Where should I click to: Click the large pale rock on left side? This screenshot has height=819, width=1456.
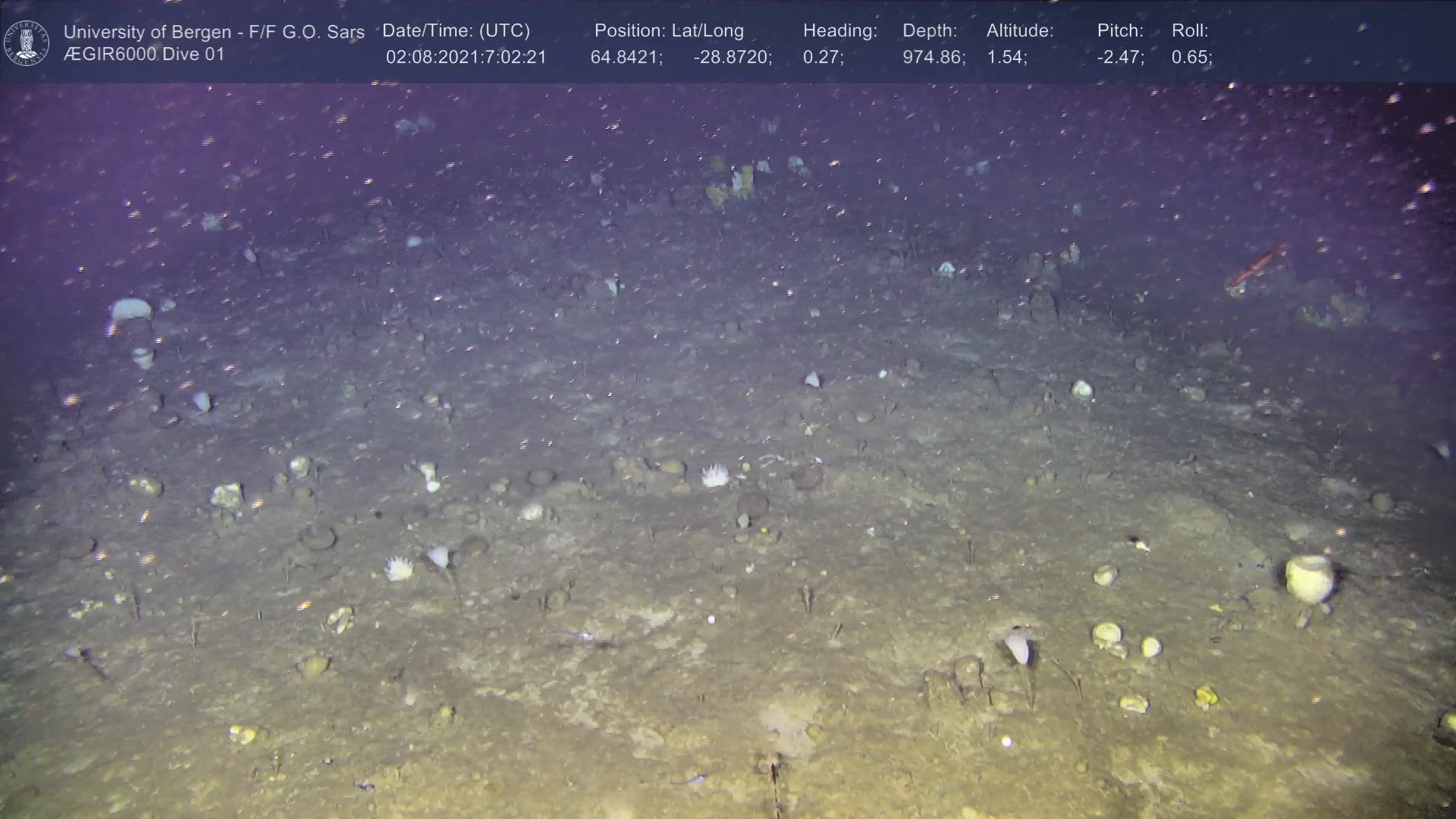[x=131, y=309]
